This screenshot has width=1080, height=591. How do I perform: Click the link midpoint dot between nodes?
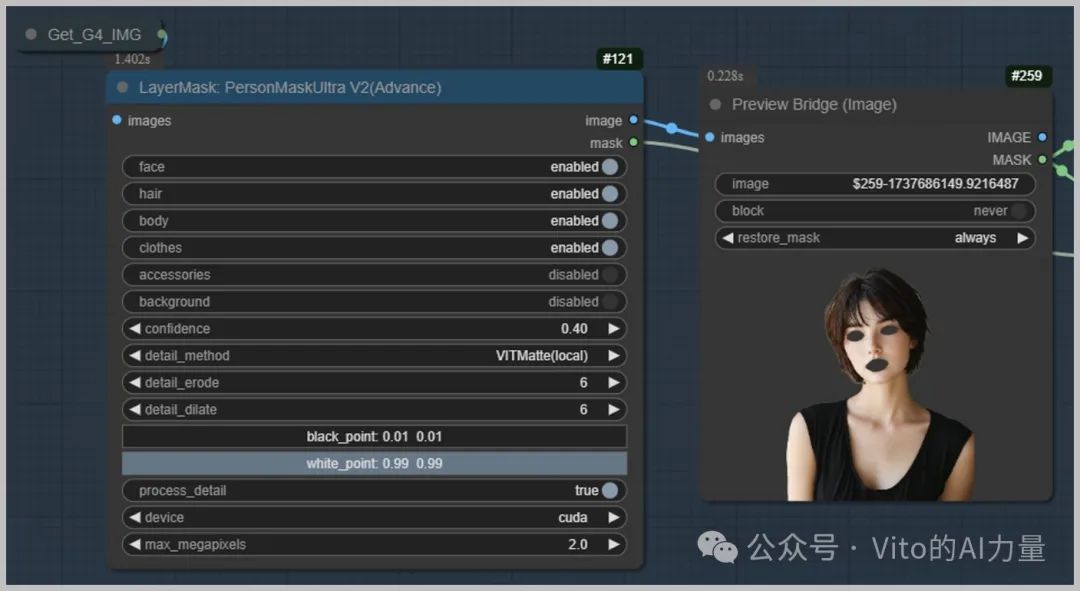pyautogui.click(x=672, y=128)
